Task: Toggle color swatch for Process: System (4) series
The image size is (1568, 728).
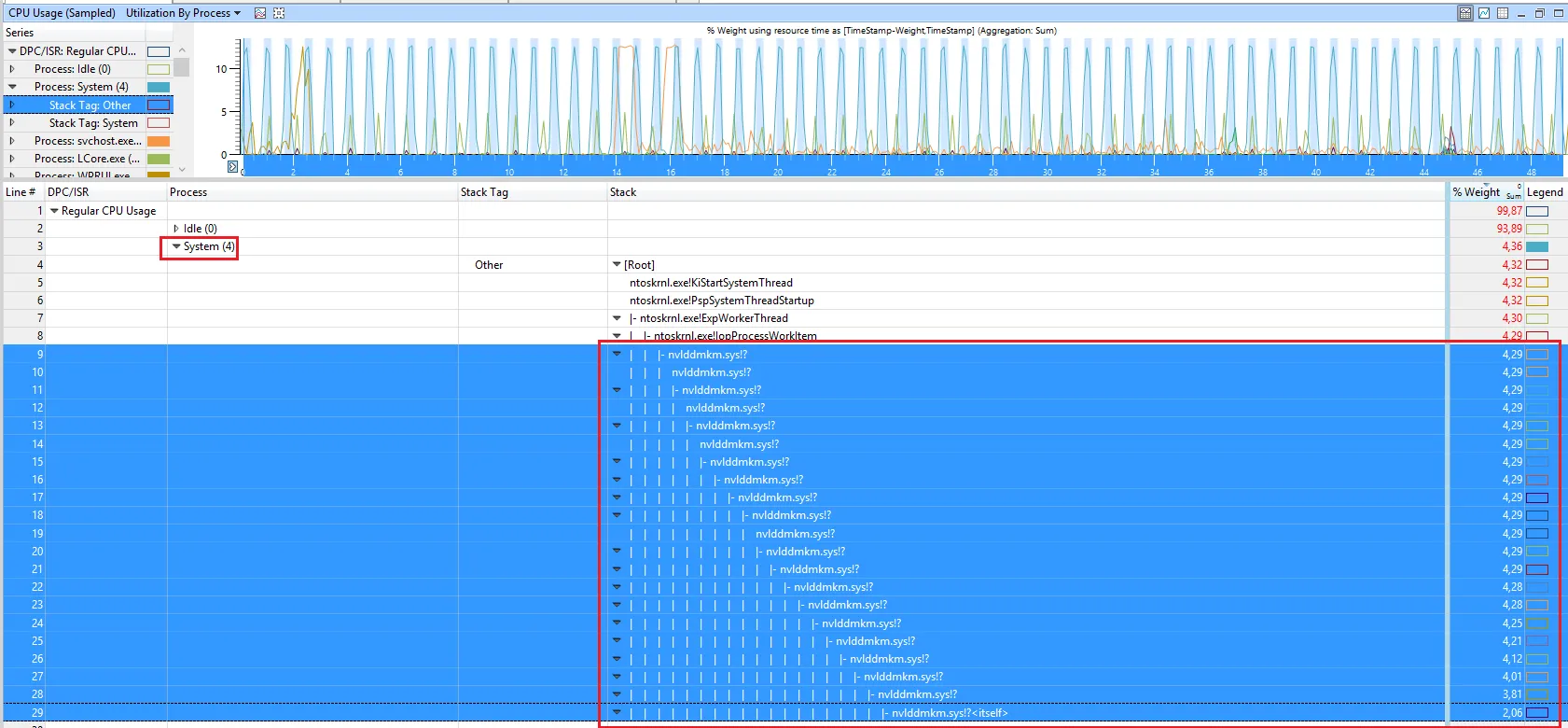Action: [159, 87]
